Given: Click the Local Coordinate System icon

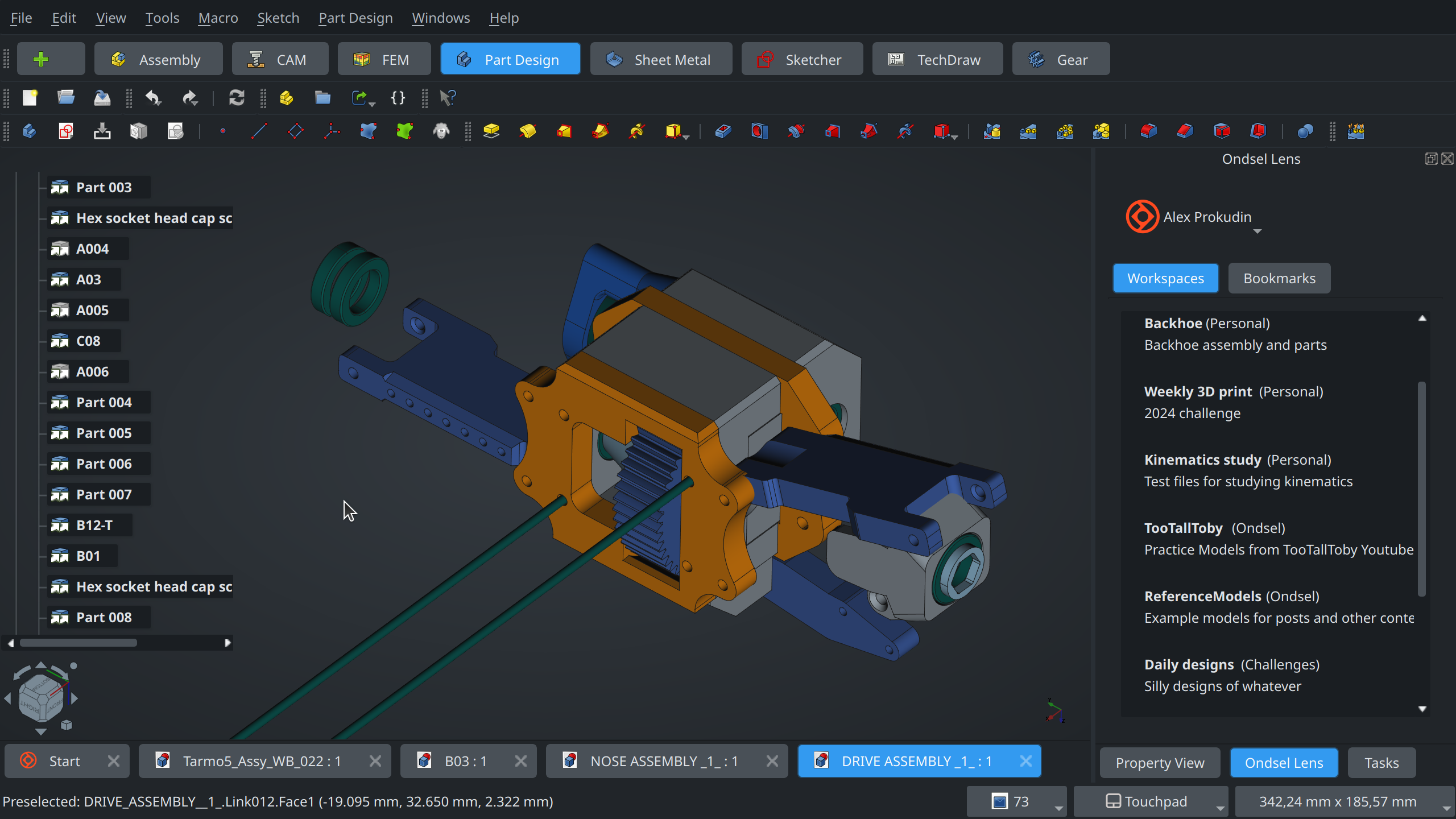Looking at the screenshot, I should (332, 131).
